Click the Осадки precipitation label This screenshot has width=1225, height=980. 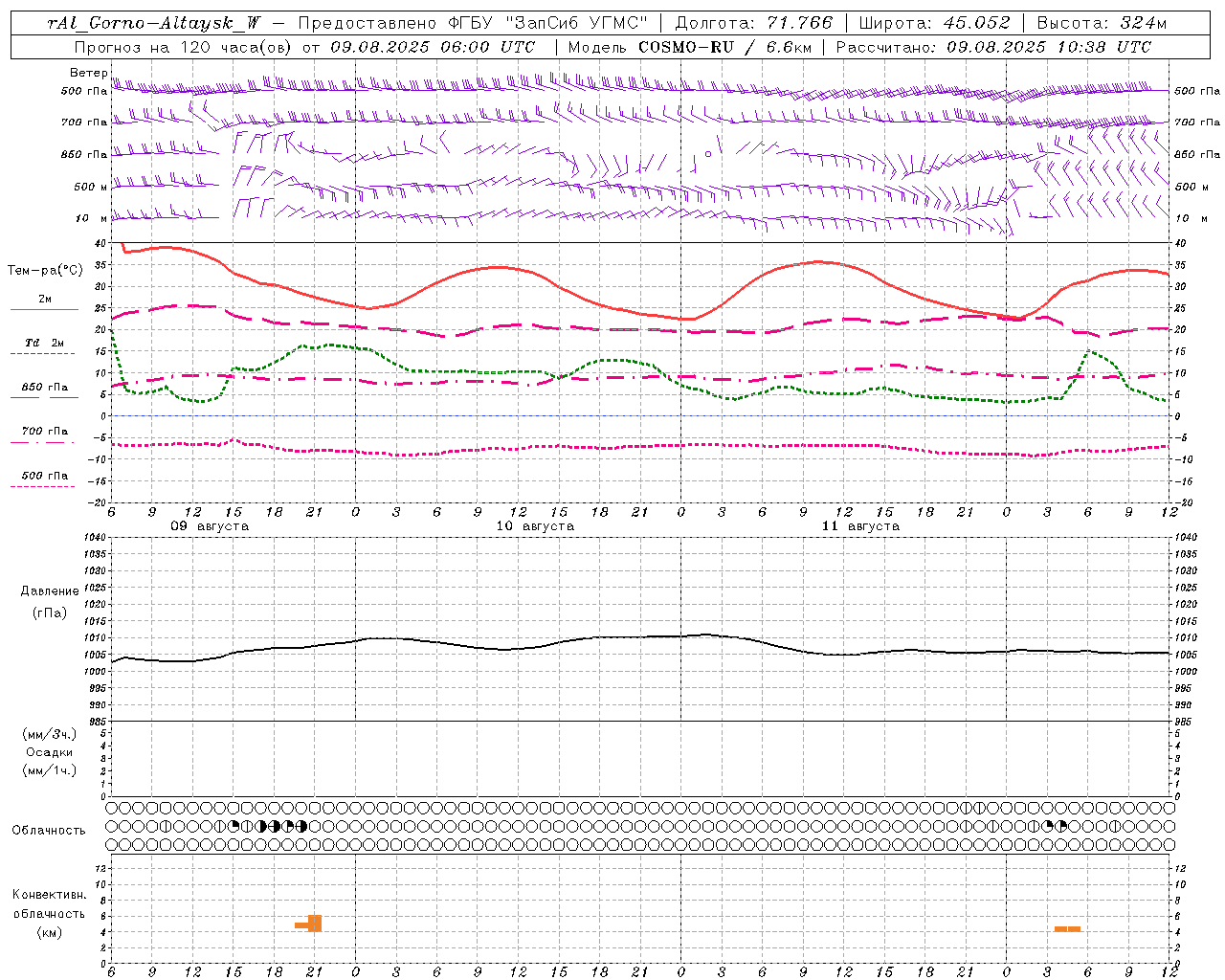coord(50,752)
